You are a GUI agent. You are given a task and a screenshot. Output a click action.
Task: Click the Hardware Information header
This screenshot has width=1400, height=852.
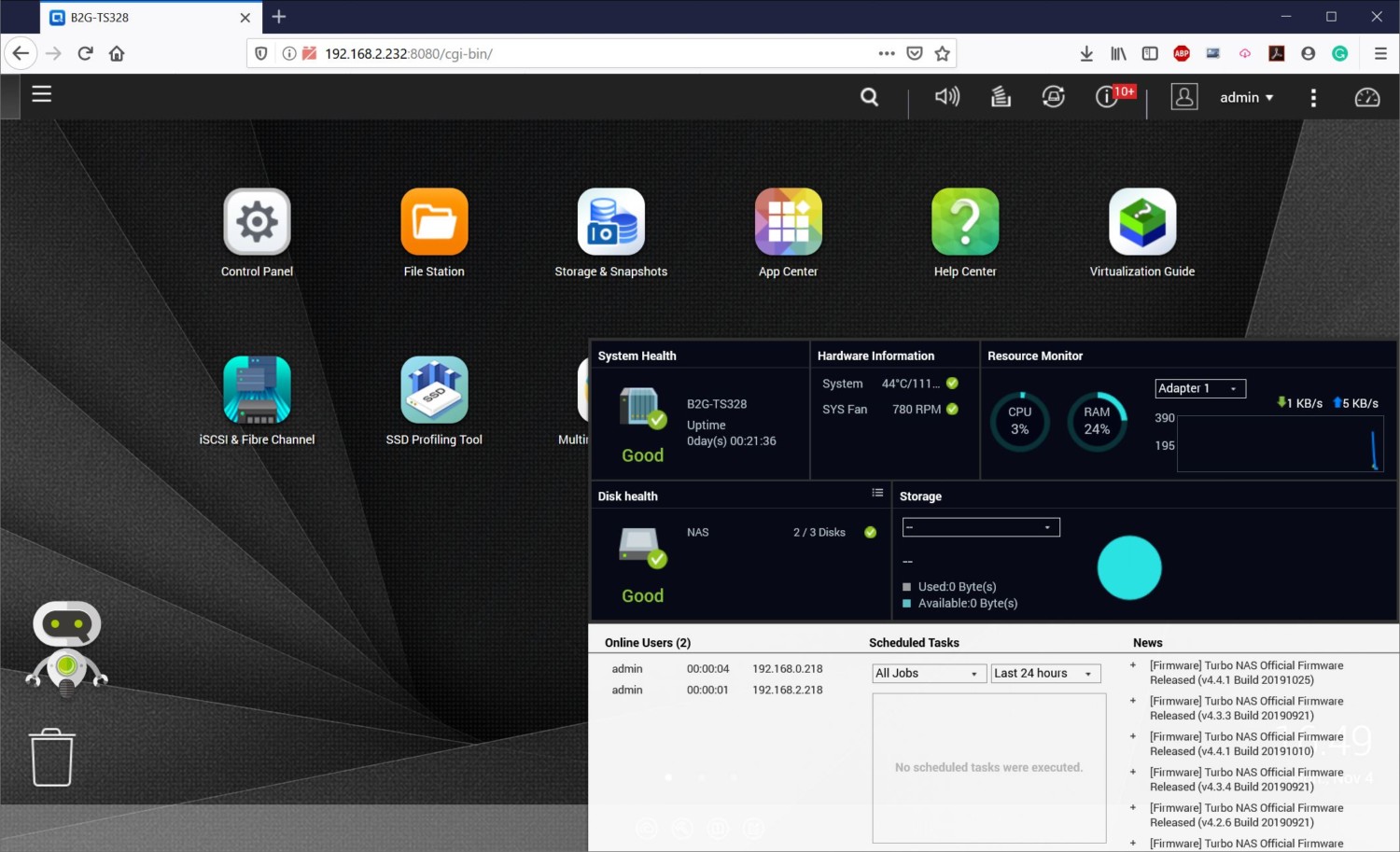[875, 356]
